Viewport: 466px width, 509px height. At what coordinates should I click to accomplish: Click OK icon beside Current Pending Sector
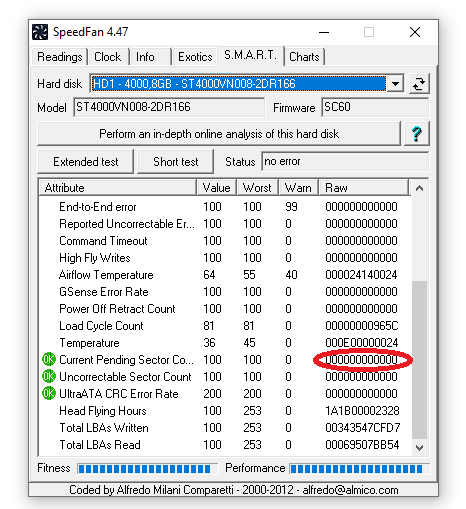click(x=49, y=359)
